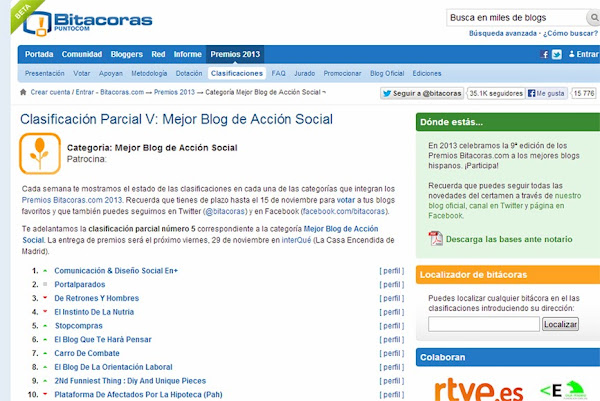600x401 pixels.
Task: Open Twitter icon in blue navigation bar
Action: tap(557, 54)
